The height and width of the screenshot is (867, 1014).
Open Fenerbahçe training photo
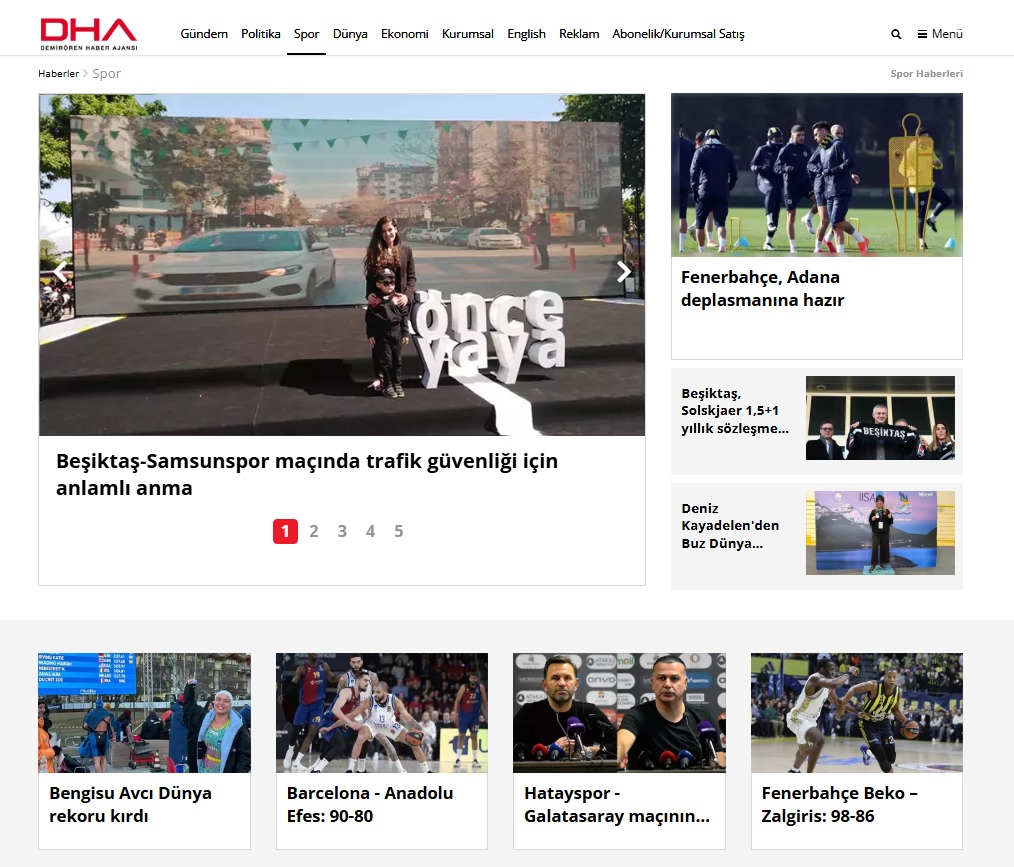pos(817,175)
